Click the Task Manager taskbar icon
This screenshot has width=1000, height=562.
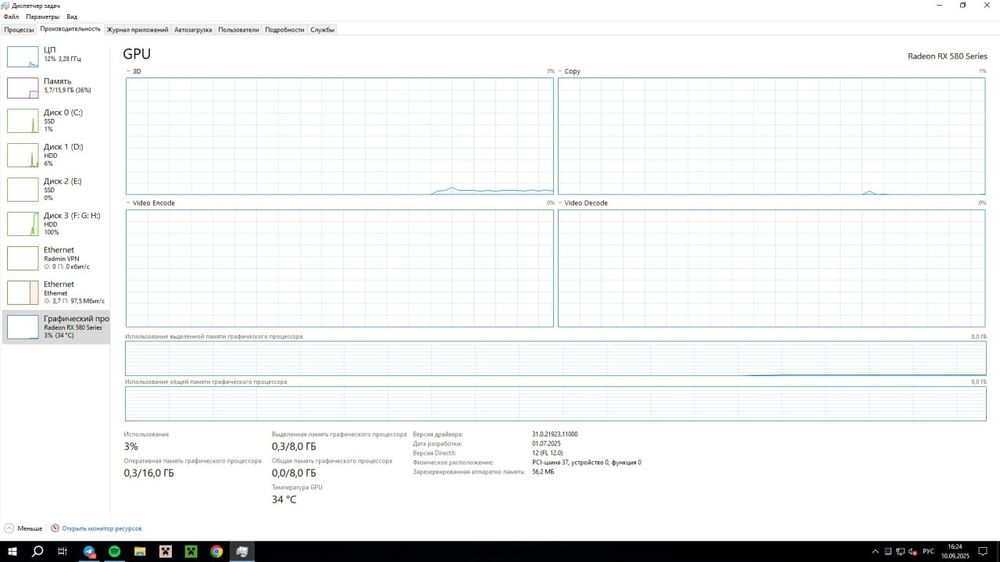coord(242,551)
